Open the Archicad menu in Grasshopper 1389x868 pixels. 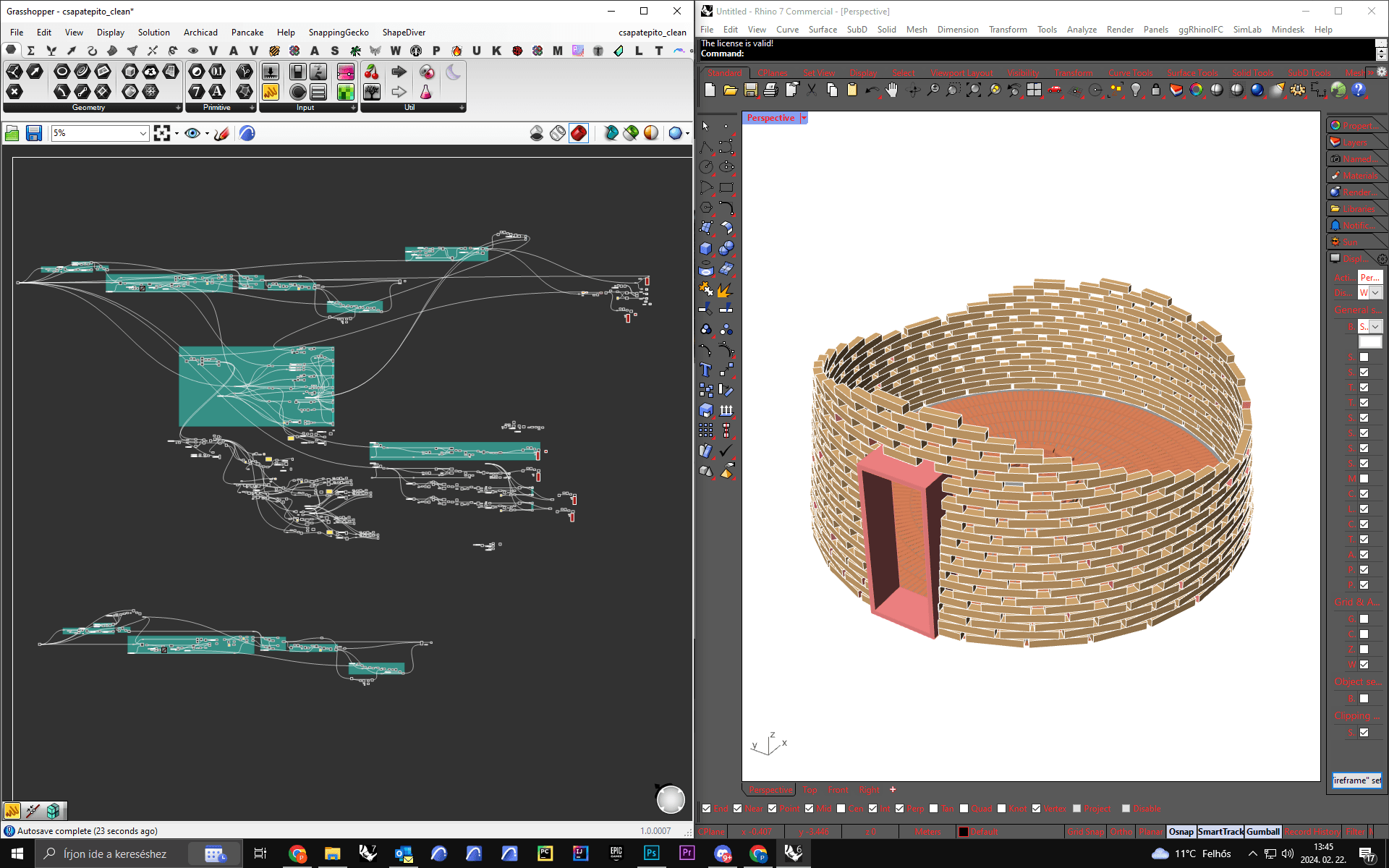tap(200, 33)
